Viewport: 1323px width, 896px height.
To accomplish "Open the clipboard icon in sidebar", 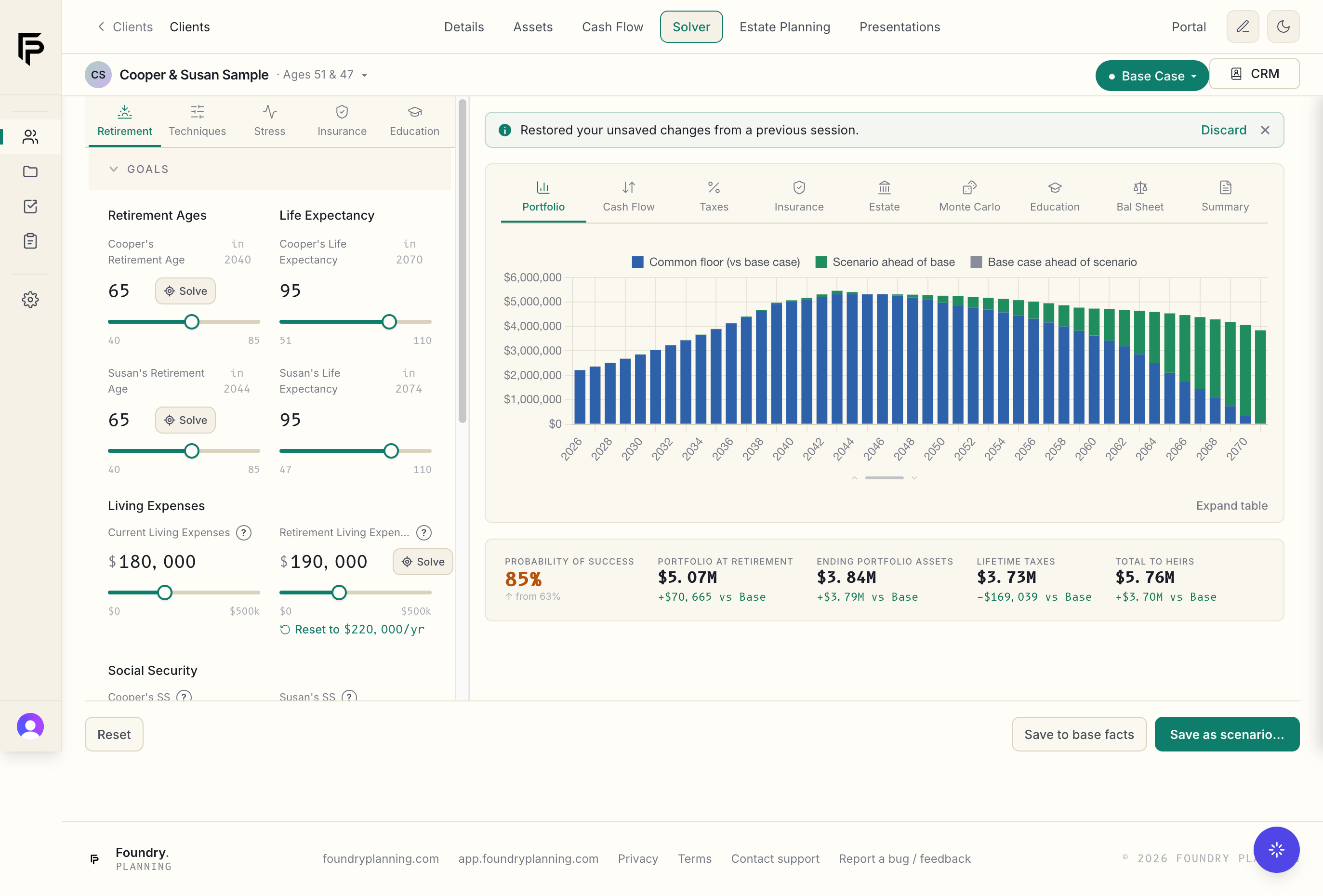I will (30, 241).
